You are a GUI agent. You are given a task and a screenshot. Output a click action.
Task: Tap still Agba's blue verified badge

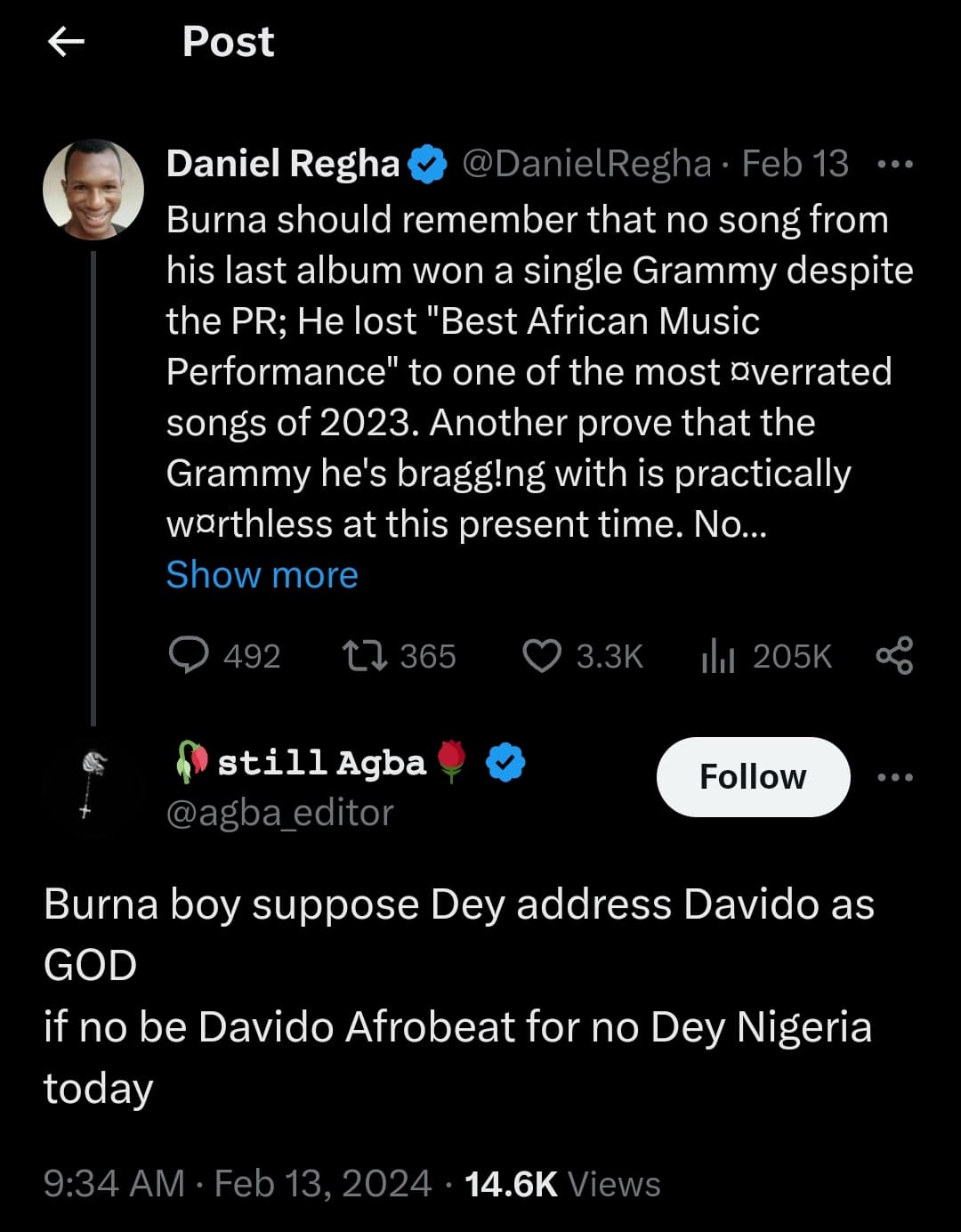505,763
